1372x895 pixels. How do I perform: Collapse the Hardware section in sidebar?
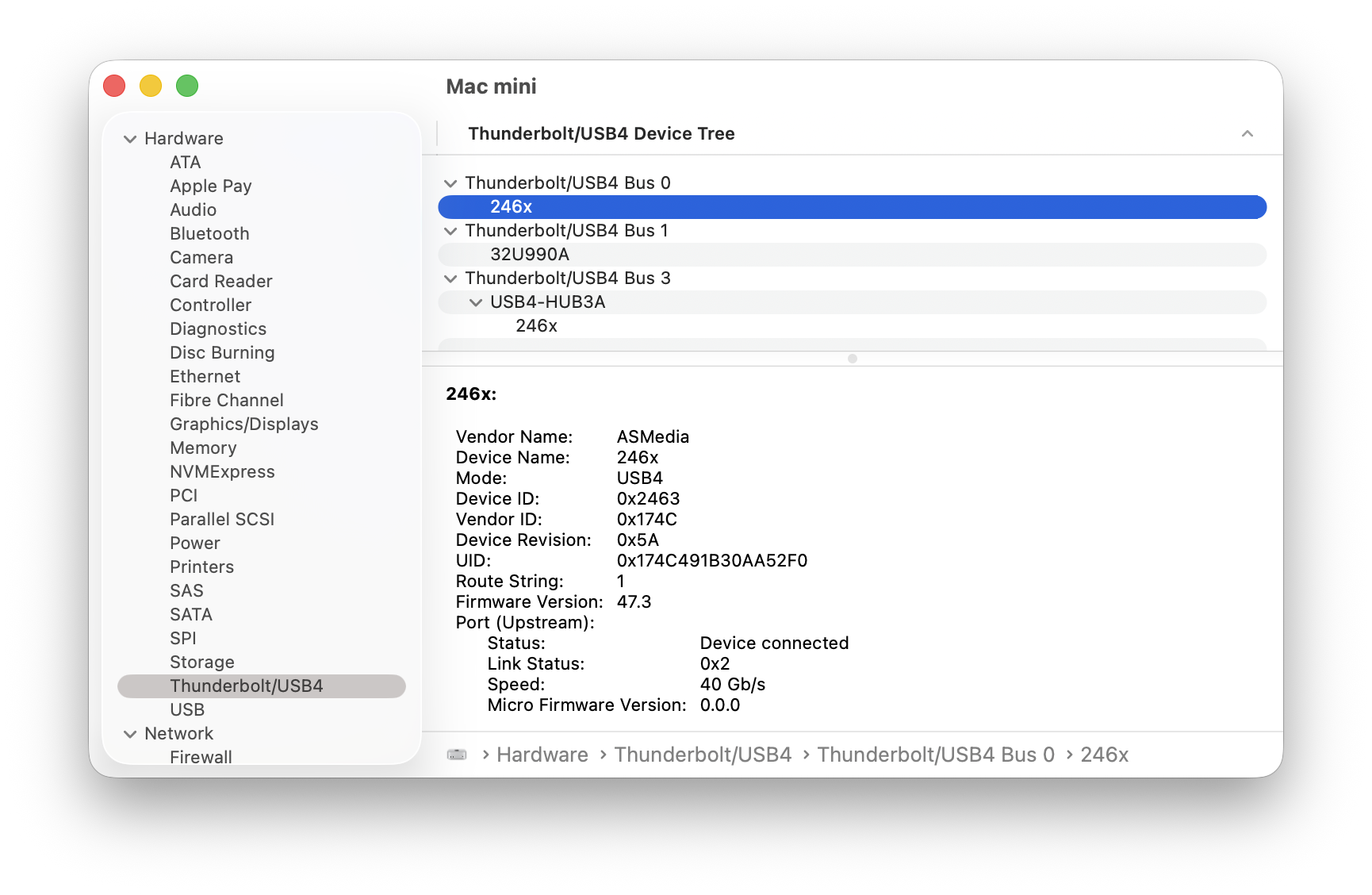coord(130,138)
